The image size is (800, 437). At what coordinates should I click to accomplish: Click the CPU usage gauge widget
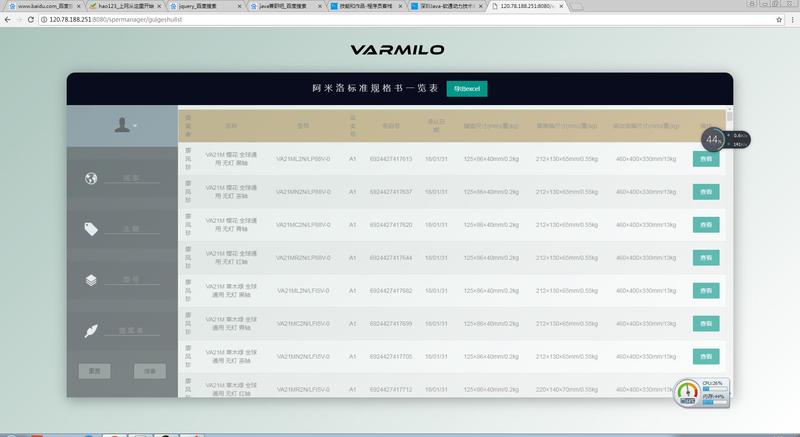point(702,393)
